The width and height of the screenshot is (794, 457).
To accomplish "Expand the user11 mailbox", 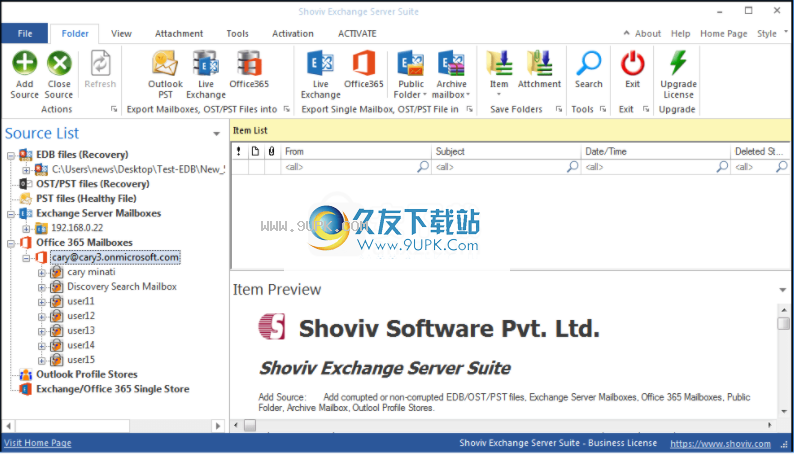I will tap(42, 302).
